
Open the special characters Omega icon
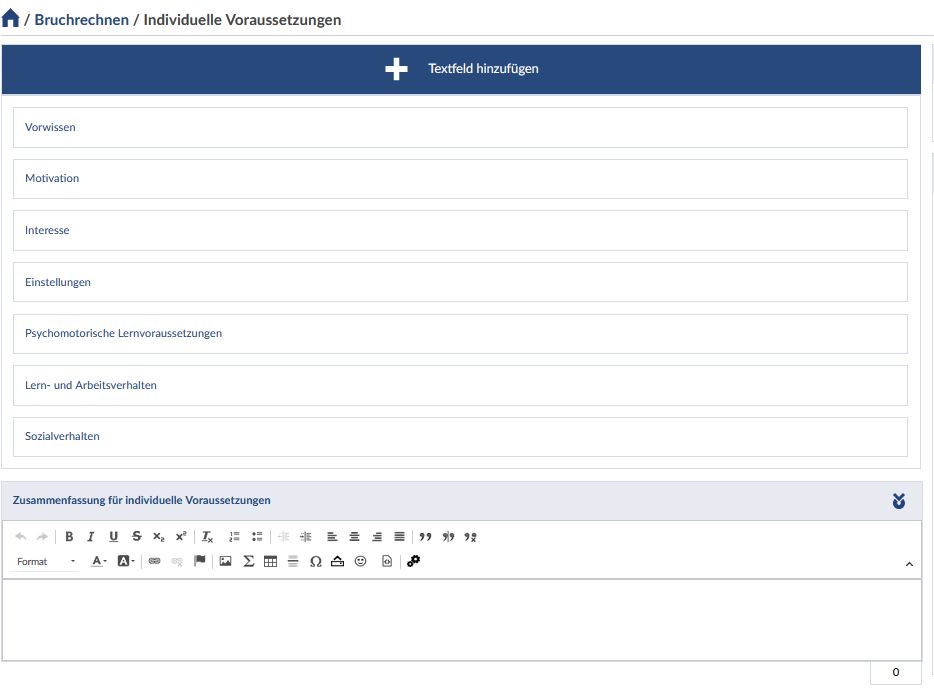(x=315, y=562)
